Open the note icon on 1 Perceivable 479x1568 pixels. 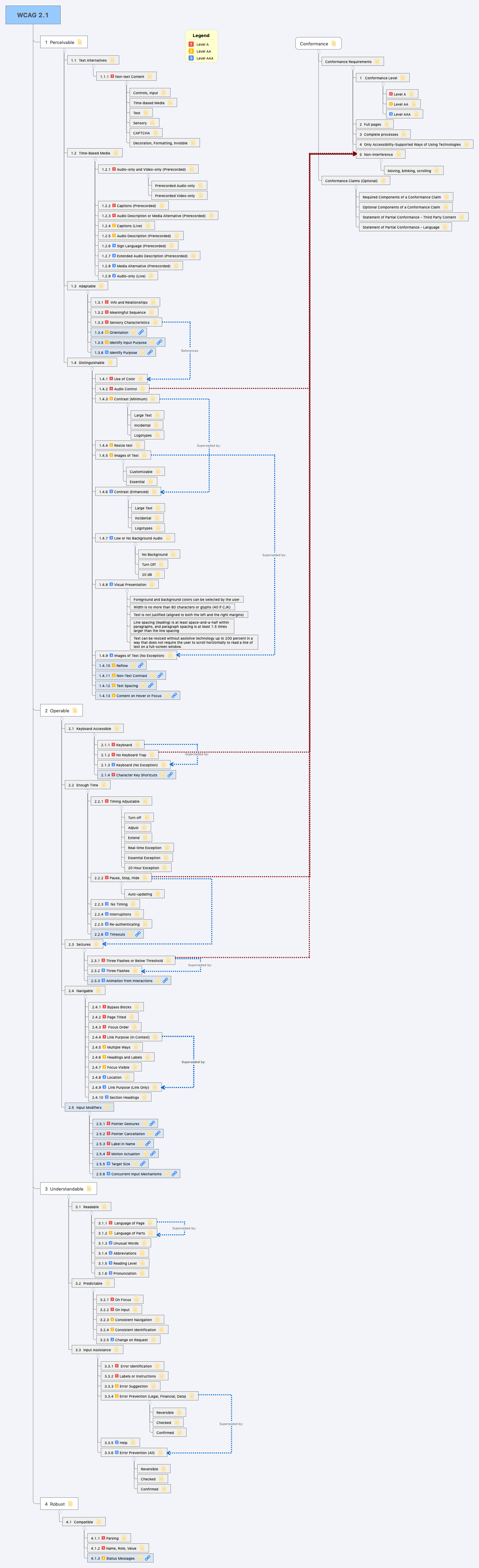pos(79,42)
